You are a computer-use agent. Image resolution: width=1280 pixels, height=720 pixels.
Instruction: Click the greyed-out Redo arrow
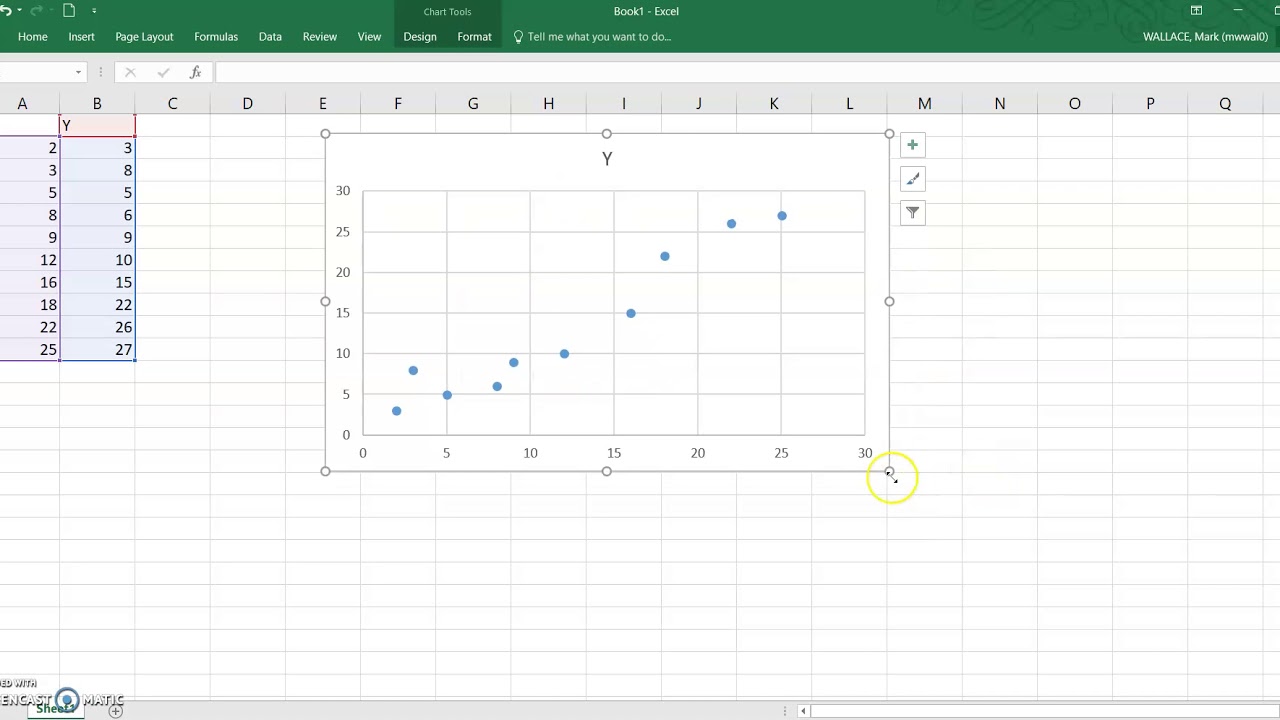[x=37, y=11]
